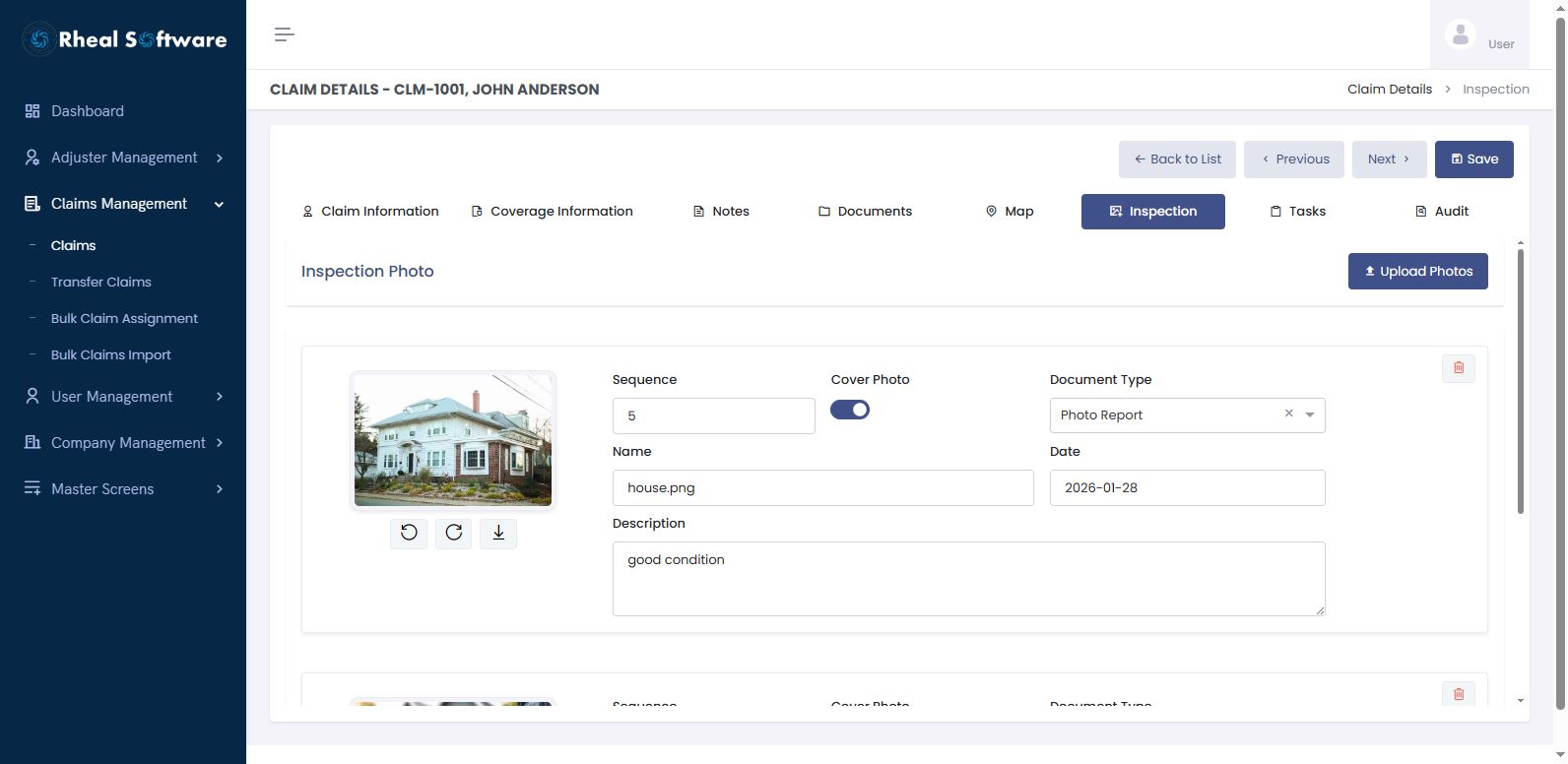1568x764 pixels.
Task: Expand User Management menu
Action: [123, 397]
